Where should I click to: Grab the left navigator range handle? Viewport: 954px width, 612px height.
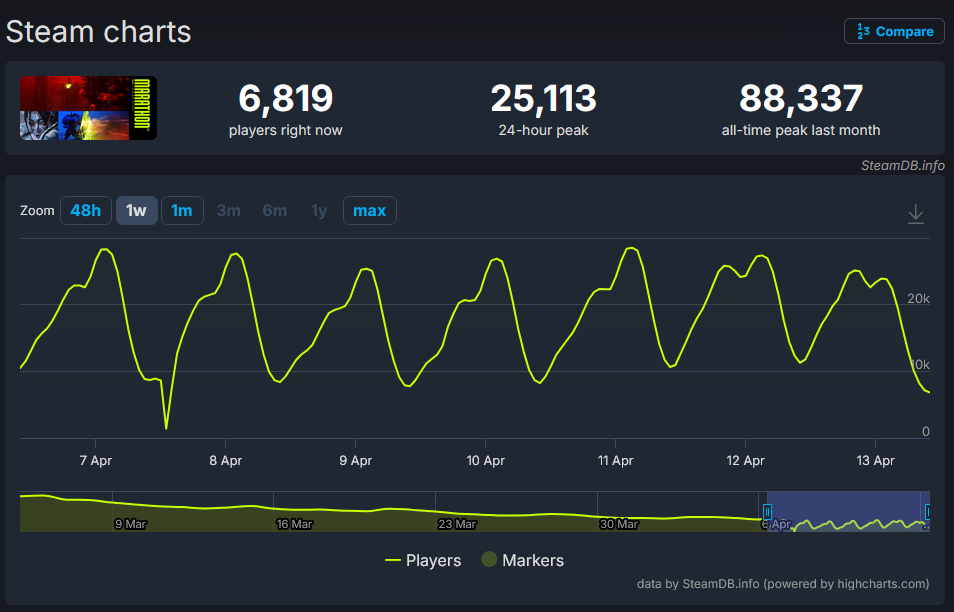(767, 512)
